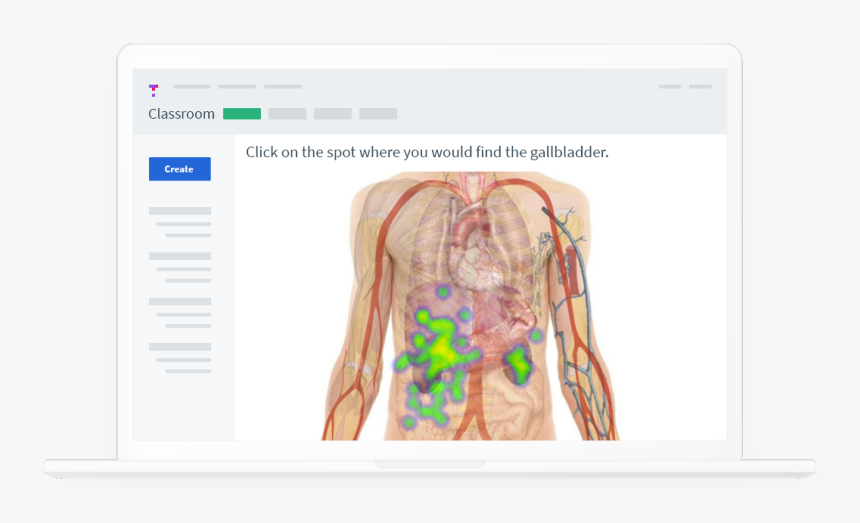Select the bottom sidebar section heading

(x=180, y=347)
